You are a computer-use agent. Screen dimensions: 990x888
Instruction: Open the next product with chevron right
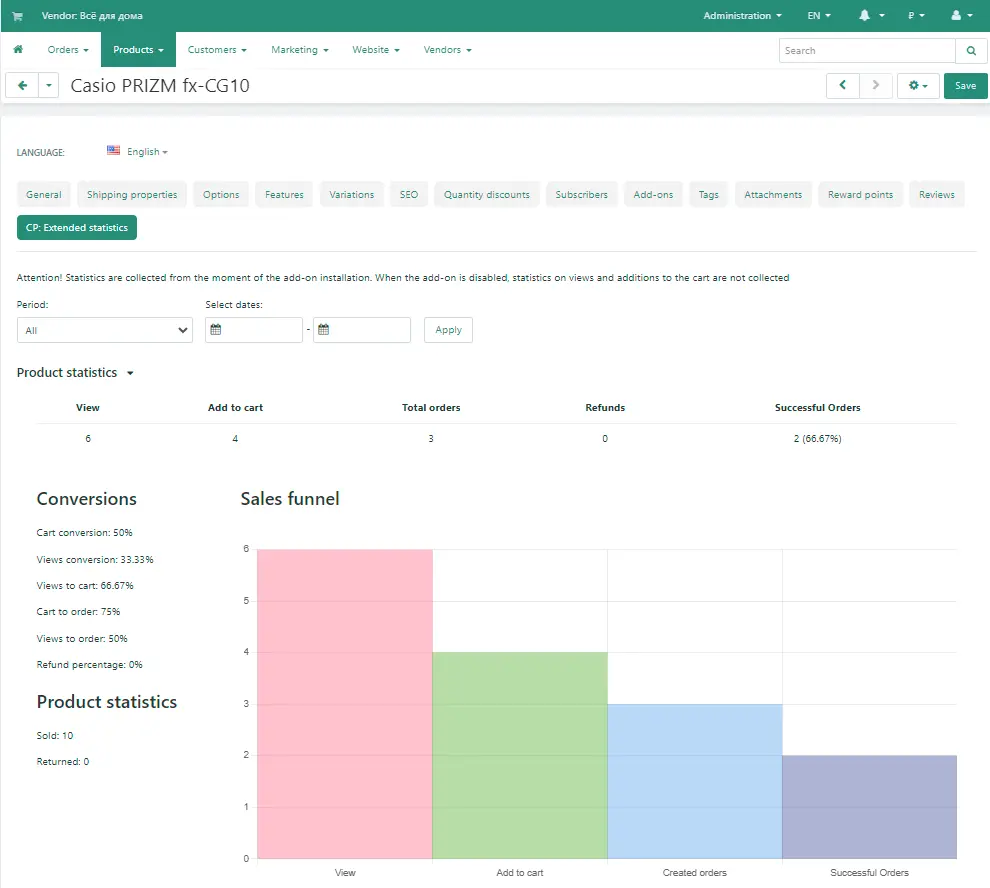tap(876, 85)
